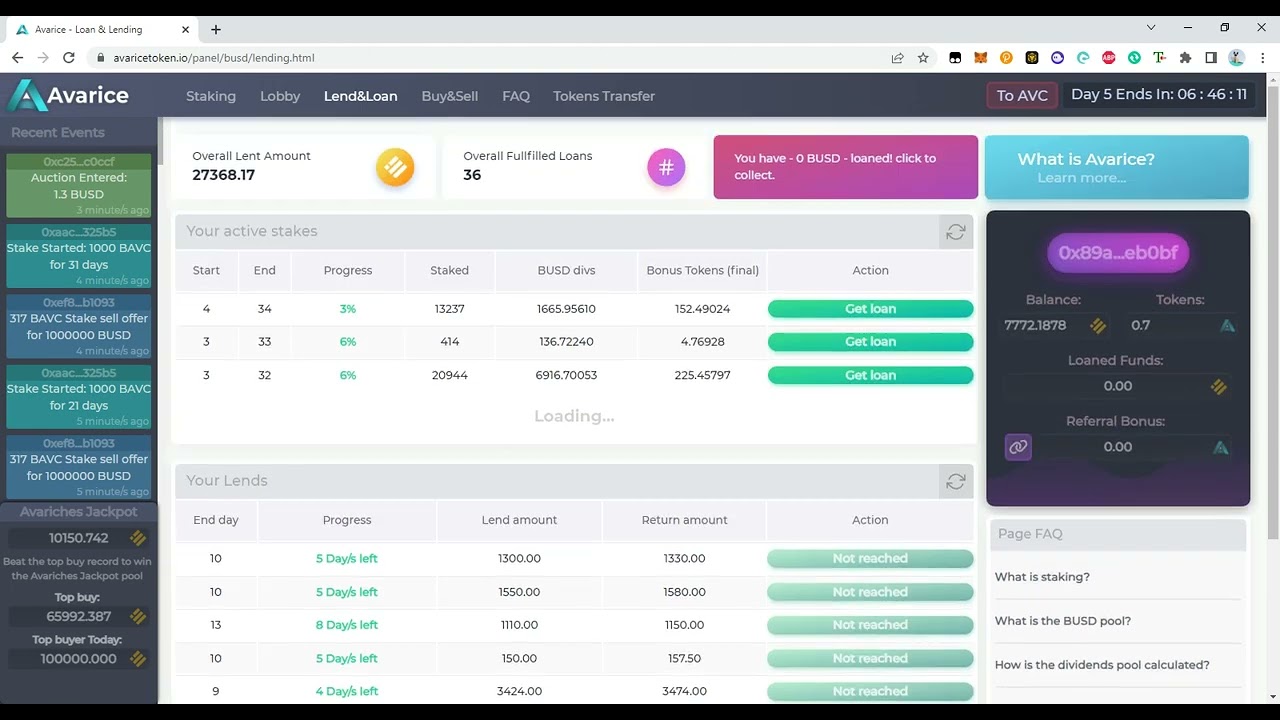Click the BUSD icon beside Top buy 65992.387

point(138,617)
